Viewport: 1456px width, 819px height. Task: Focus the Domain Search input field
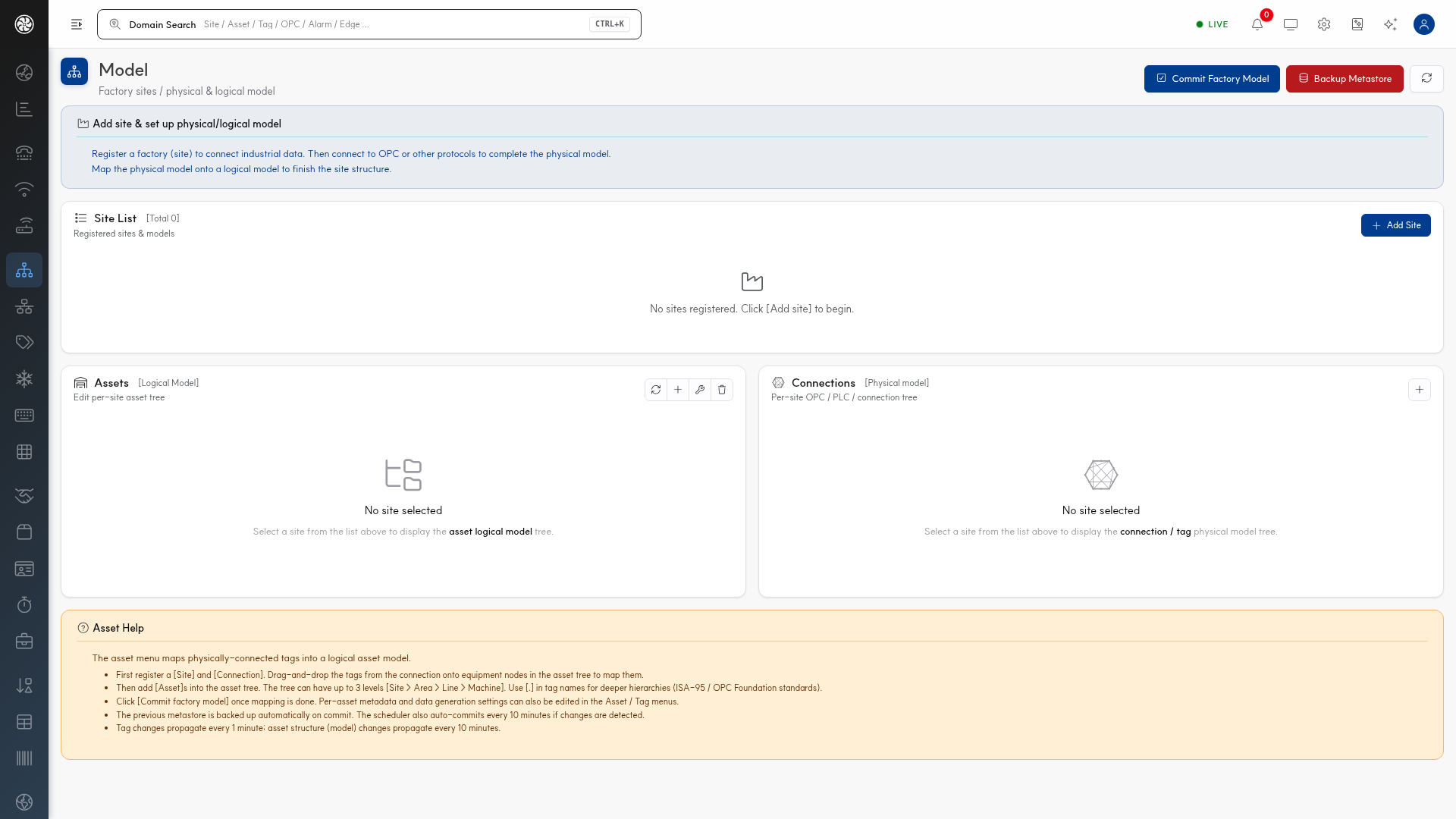[x=369, y=24]
